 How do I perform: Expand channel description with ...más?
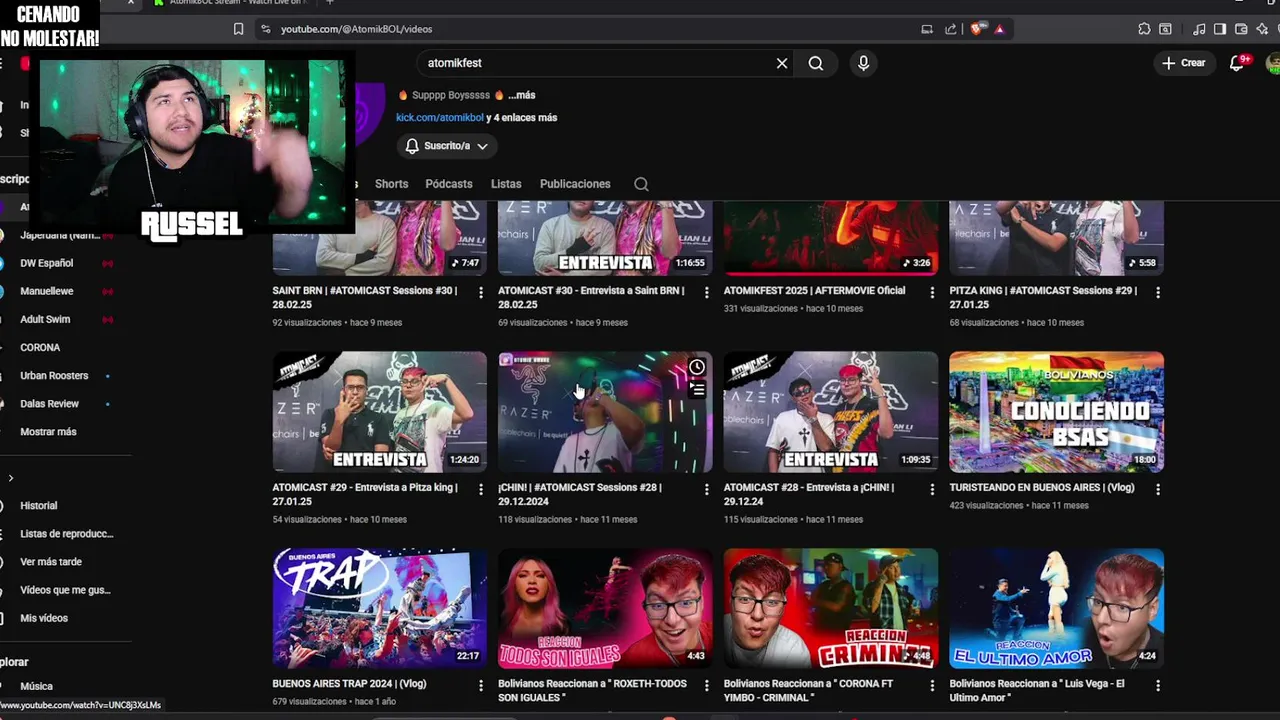[x=521, y=95]
